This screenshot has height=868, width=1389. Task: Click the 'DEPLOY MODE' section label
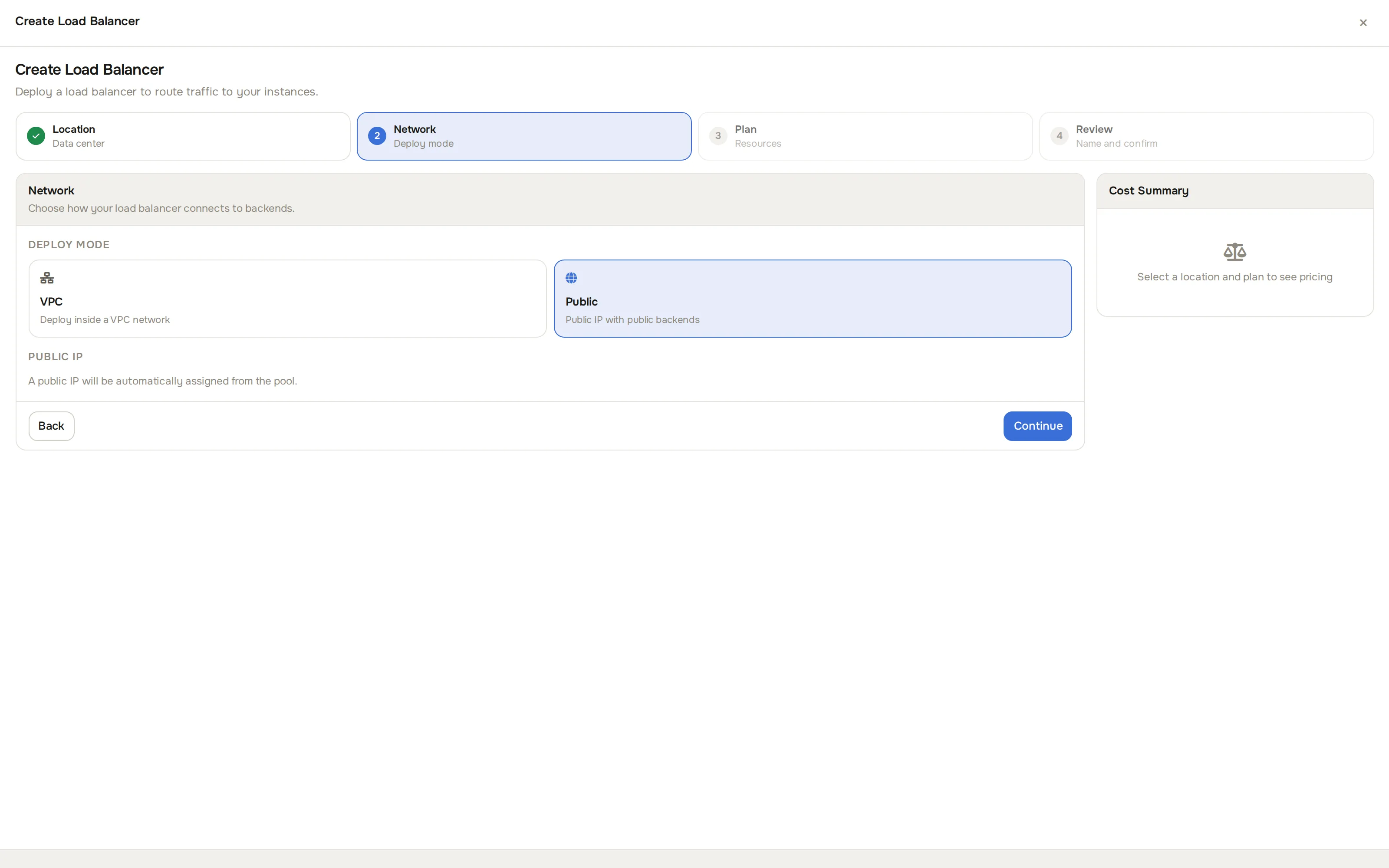coord(69,244)
